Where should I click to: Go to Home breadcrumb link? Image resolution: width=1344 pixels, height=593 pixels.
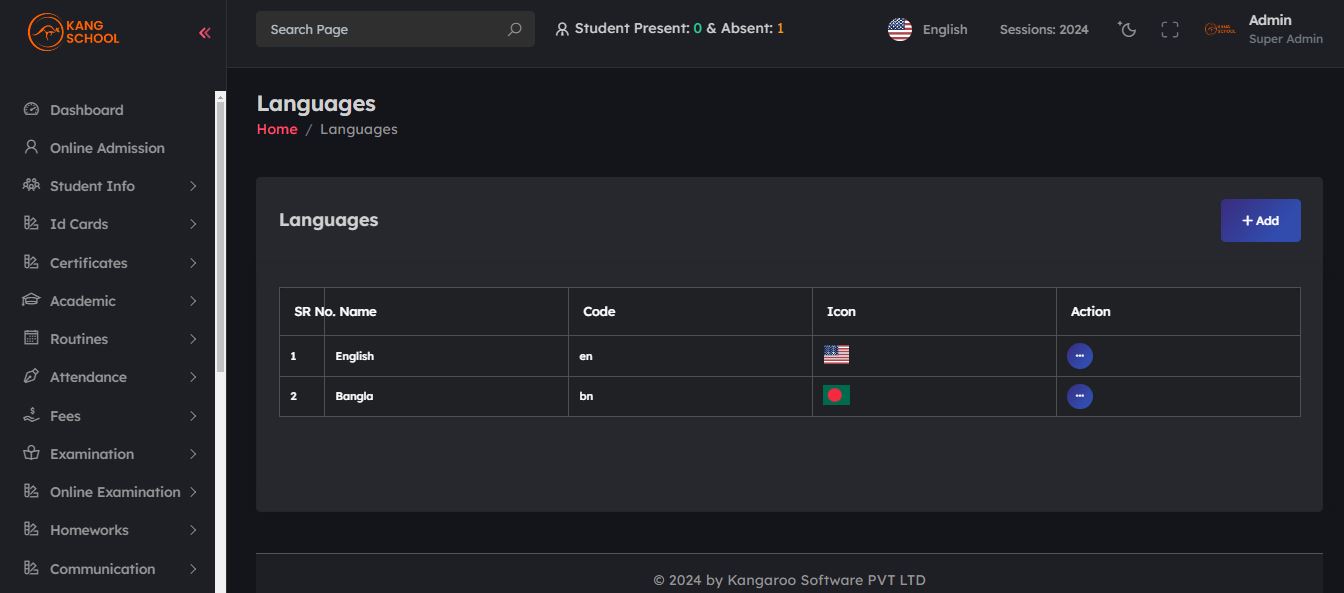point(277,129)
